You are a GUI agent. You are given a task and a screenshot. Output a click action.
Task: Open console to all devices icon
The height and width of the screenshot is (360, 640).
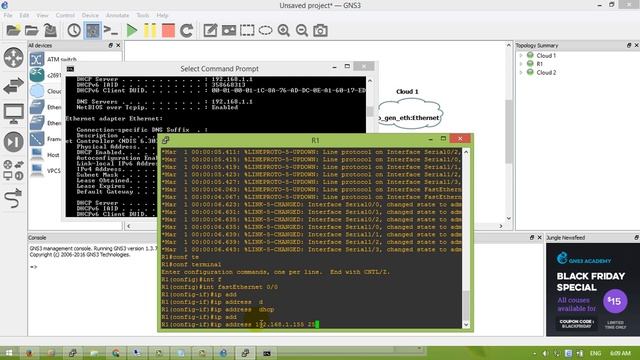tap(110, 30)
